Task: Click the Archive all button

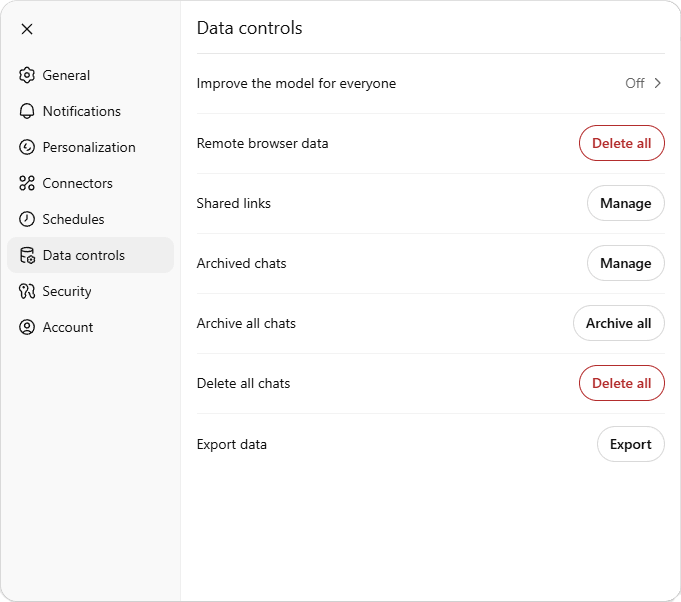Action: [618, 323]
